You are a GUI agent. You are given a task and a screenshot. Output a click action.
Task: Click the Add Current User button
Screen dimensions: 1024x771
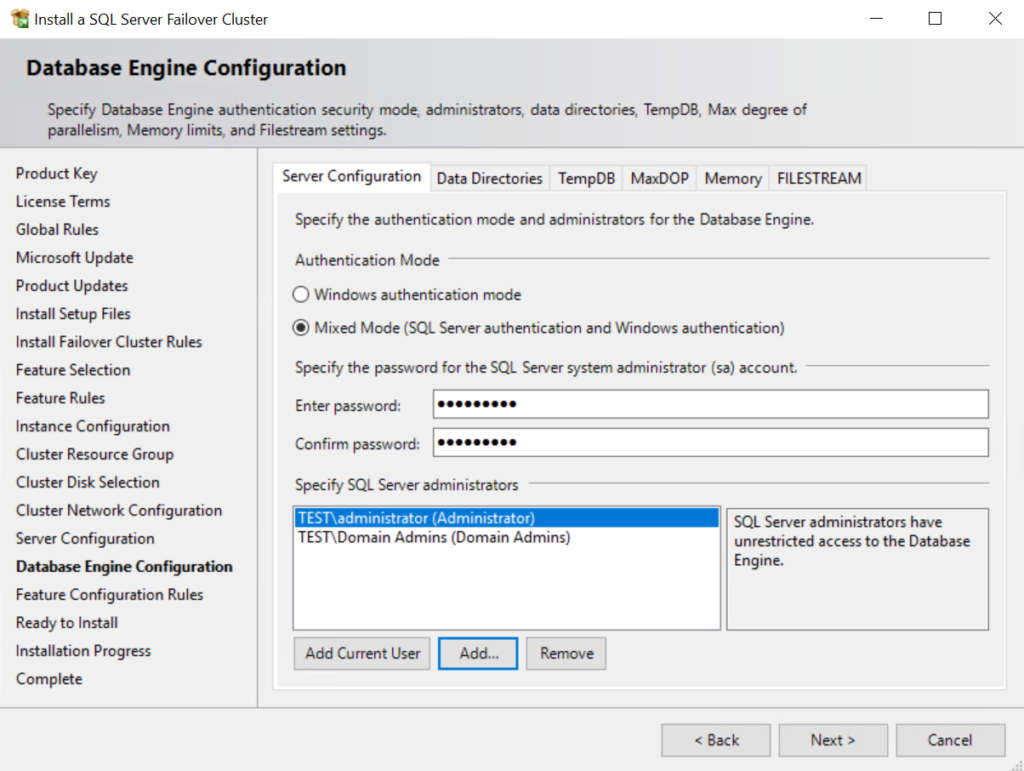(x=361, y=653)
